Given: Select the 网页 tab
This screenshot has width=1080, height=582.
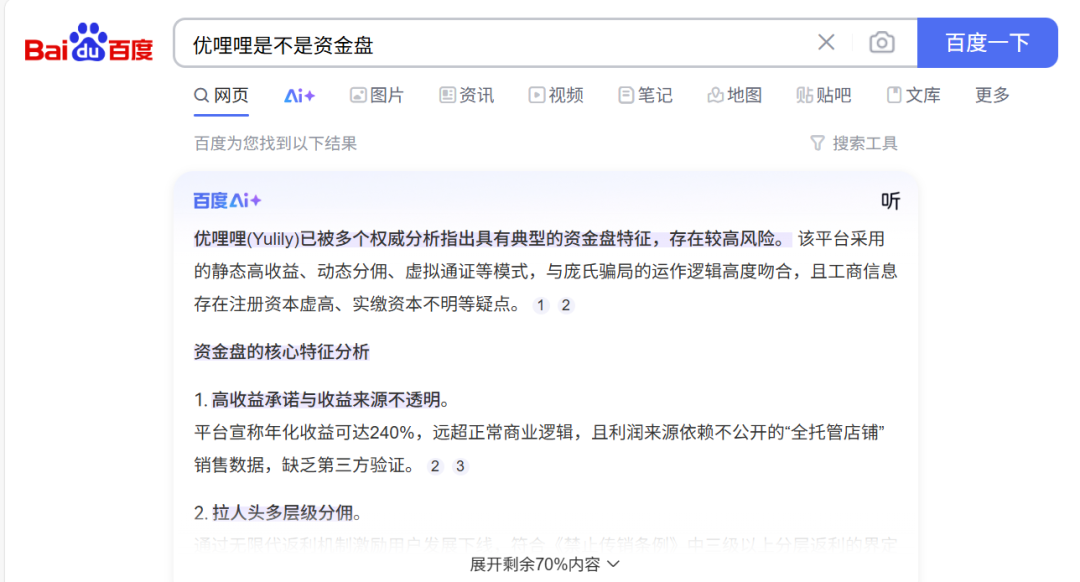Looking at the screenshot, I should (221, 95).
